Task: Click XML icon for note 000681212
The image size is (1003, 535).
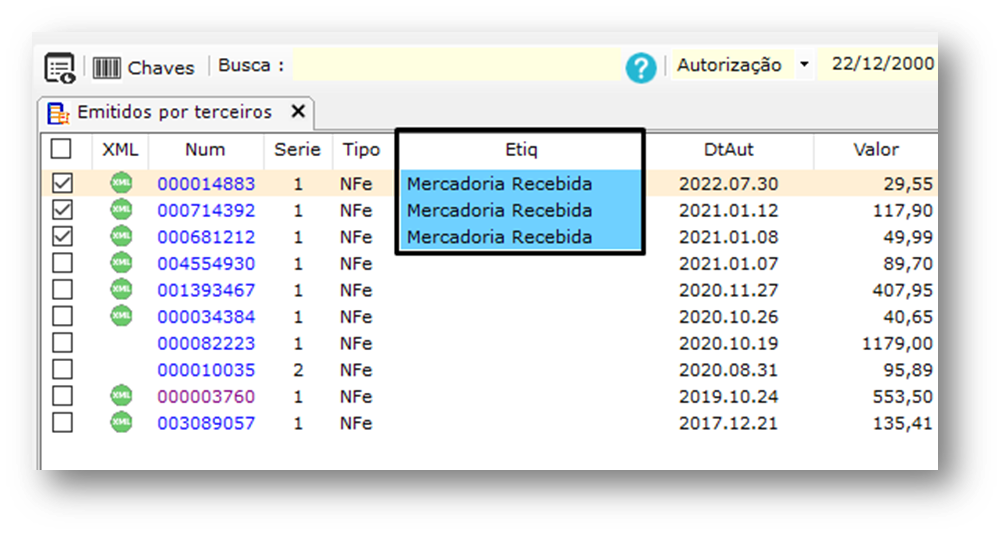Action: (x=121, y=236)
